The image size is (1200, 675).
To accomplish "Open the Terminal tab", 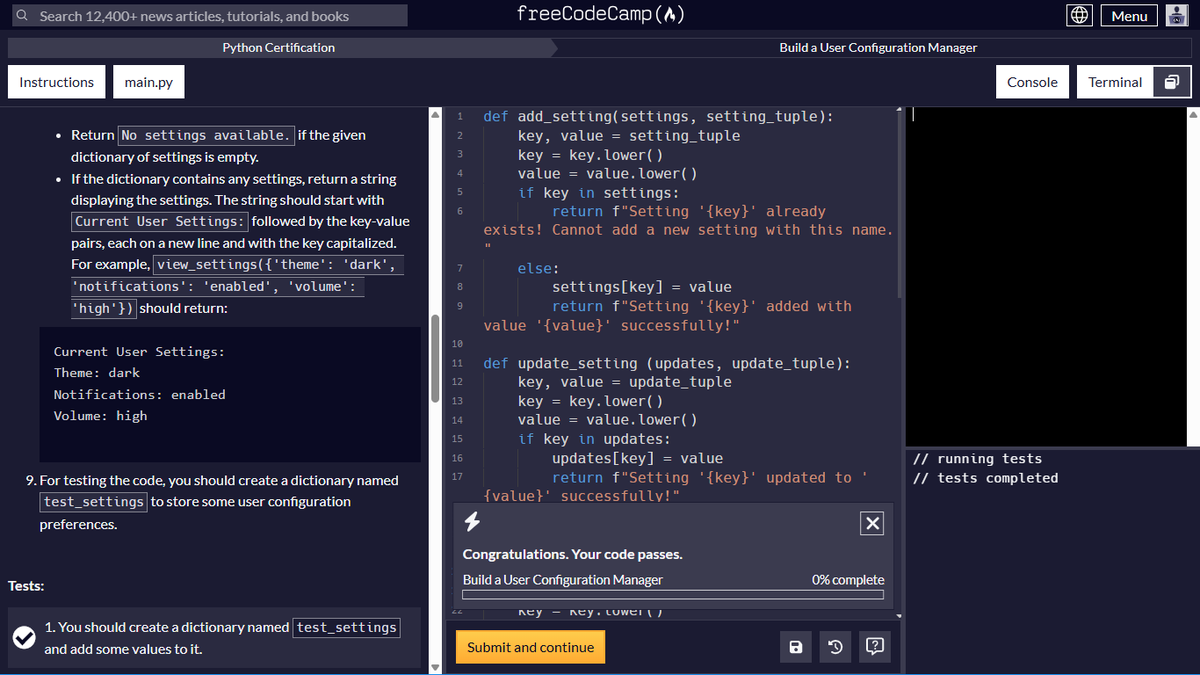I will click(x=1115, y=82).
